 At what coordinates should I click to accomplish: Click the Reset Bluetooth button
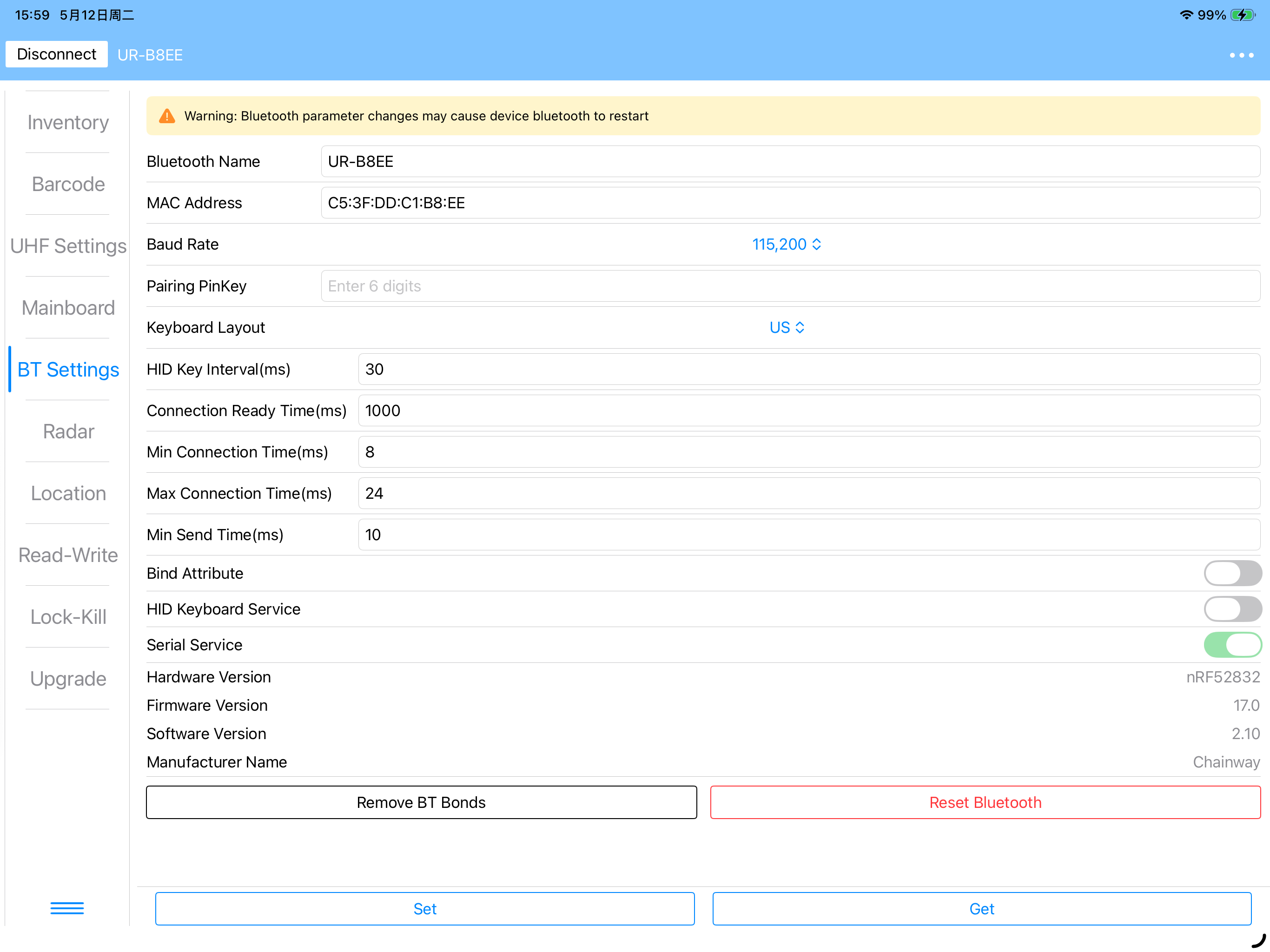coord(985,802)
